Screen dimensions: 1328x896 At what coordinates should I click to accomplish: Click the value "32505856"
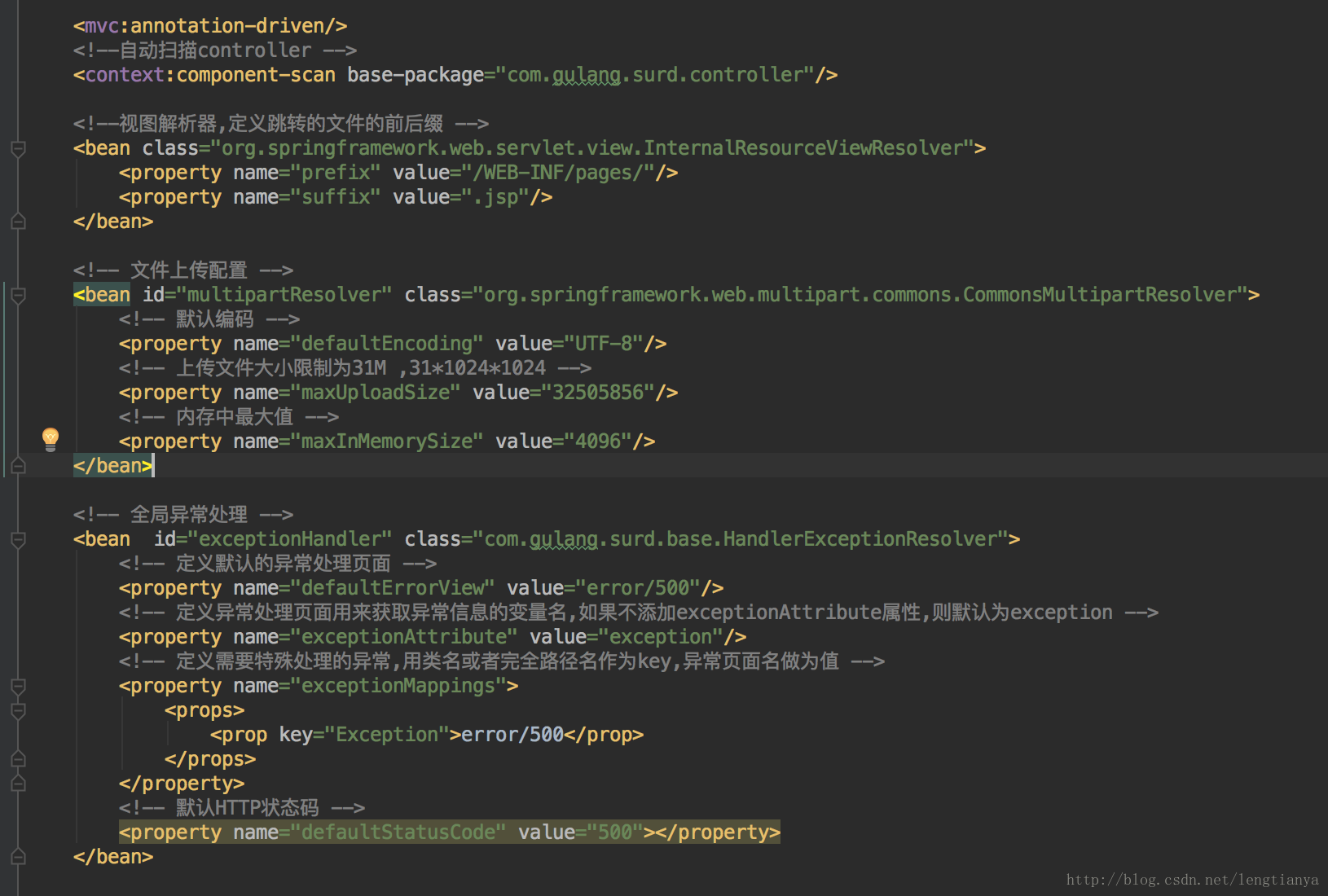click(598, 393)
